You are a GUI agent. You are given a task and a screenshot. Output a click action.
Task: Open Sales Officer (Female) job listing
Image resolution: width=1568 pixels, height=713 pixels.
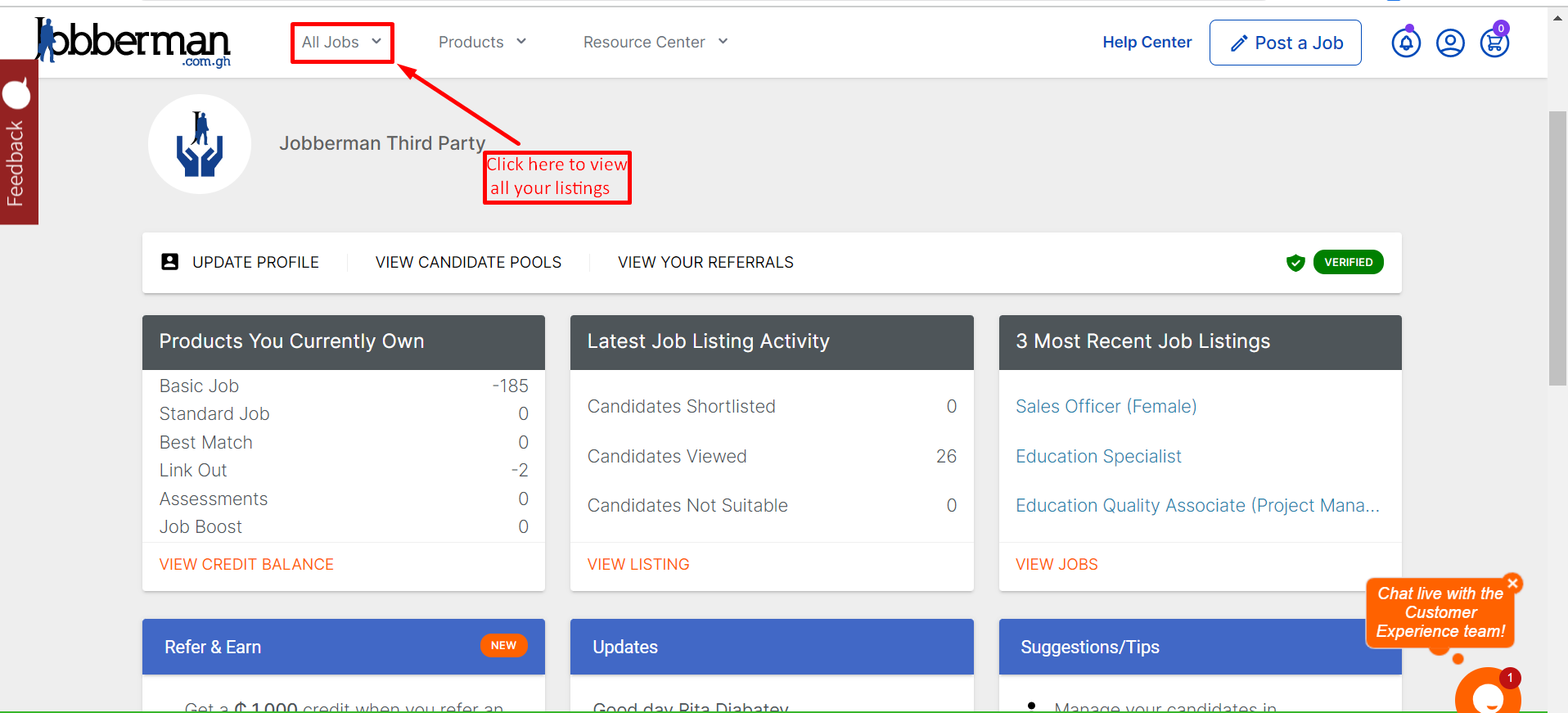(x=1106, y=406)
